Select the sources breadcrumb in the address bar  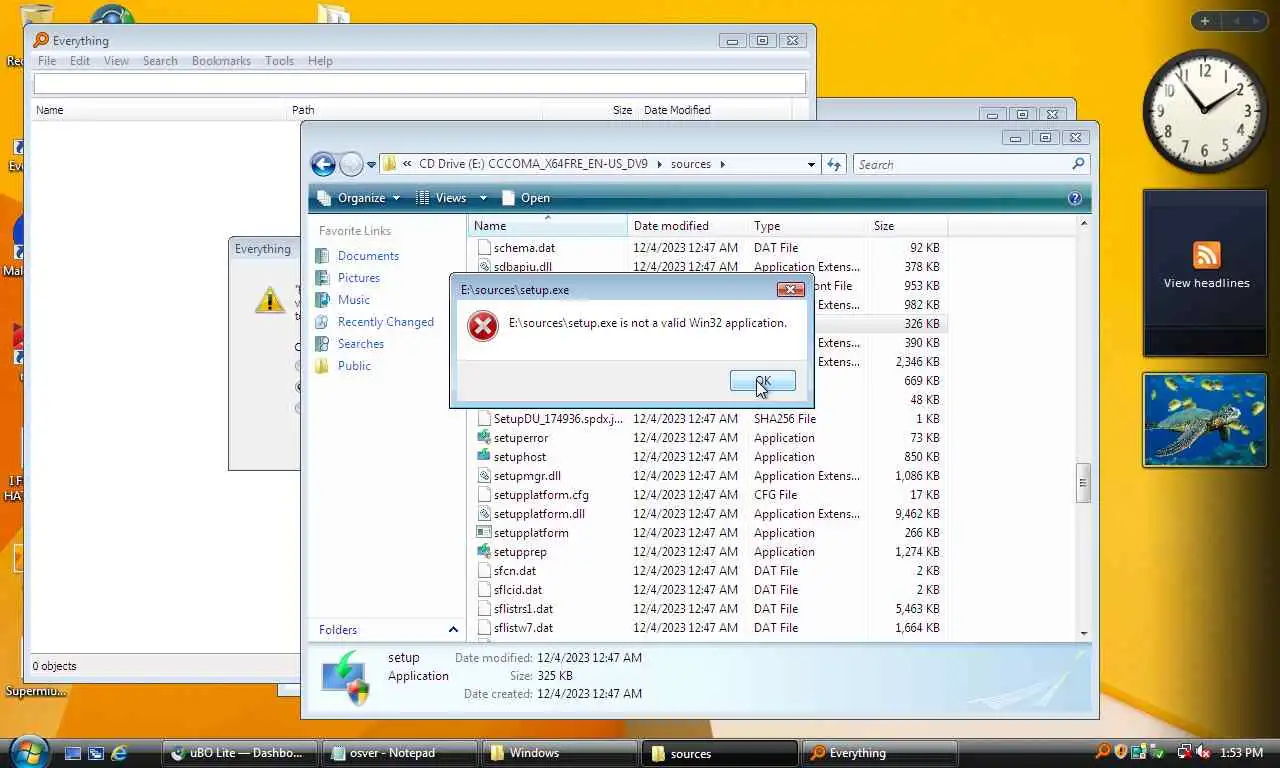691,164
